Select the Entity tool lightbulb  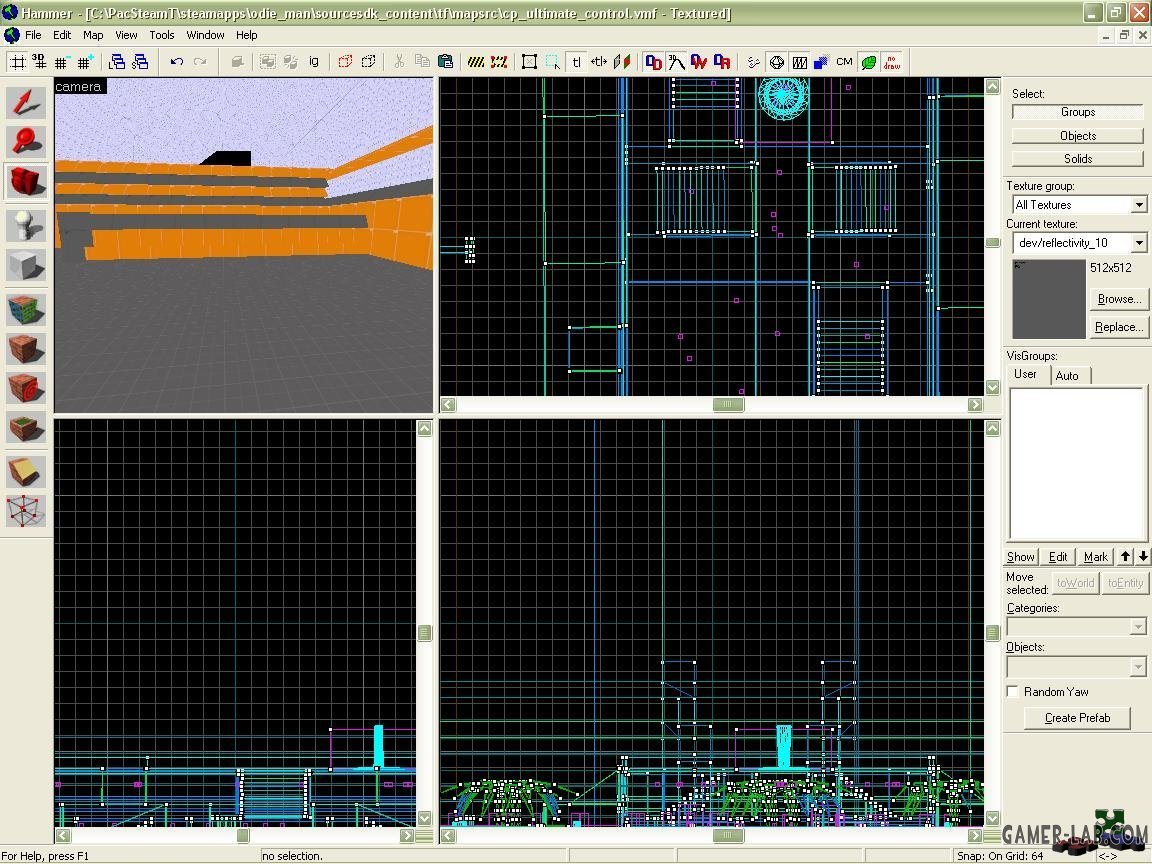click(26, 225)
